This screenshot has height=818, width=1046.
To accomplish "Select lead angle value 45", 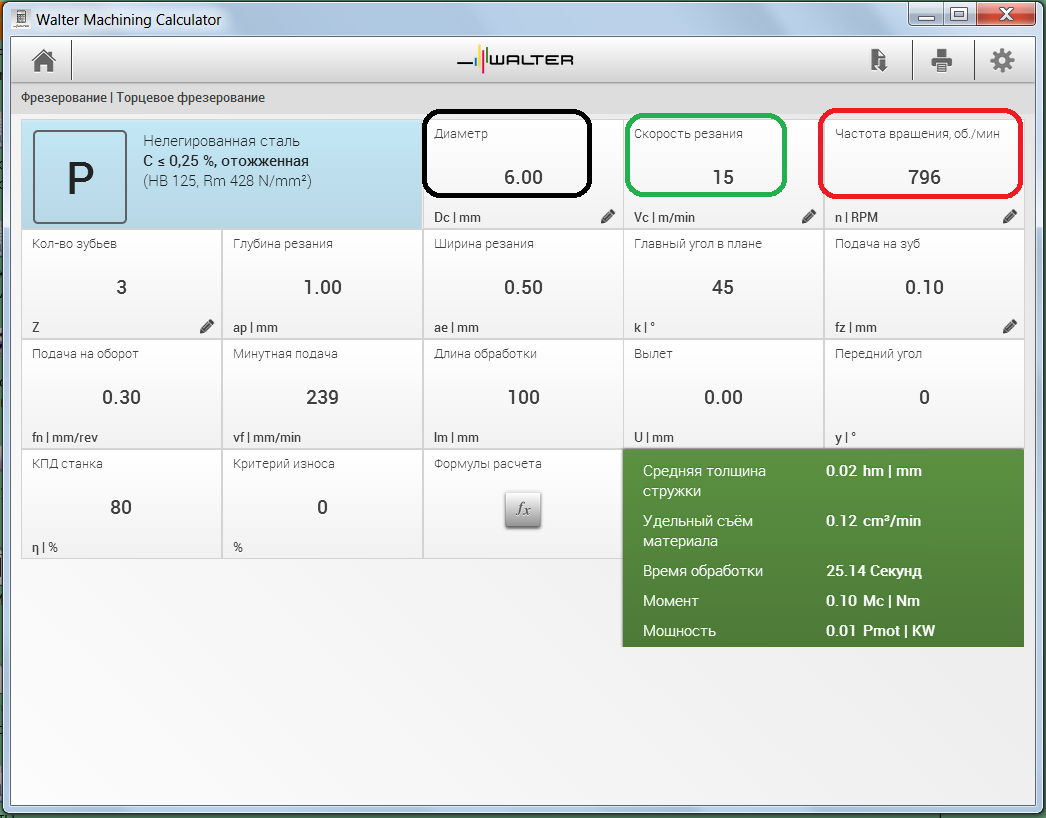I will pos(723,287).
